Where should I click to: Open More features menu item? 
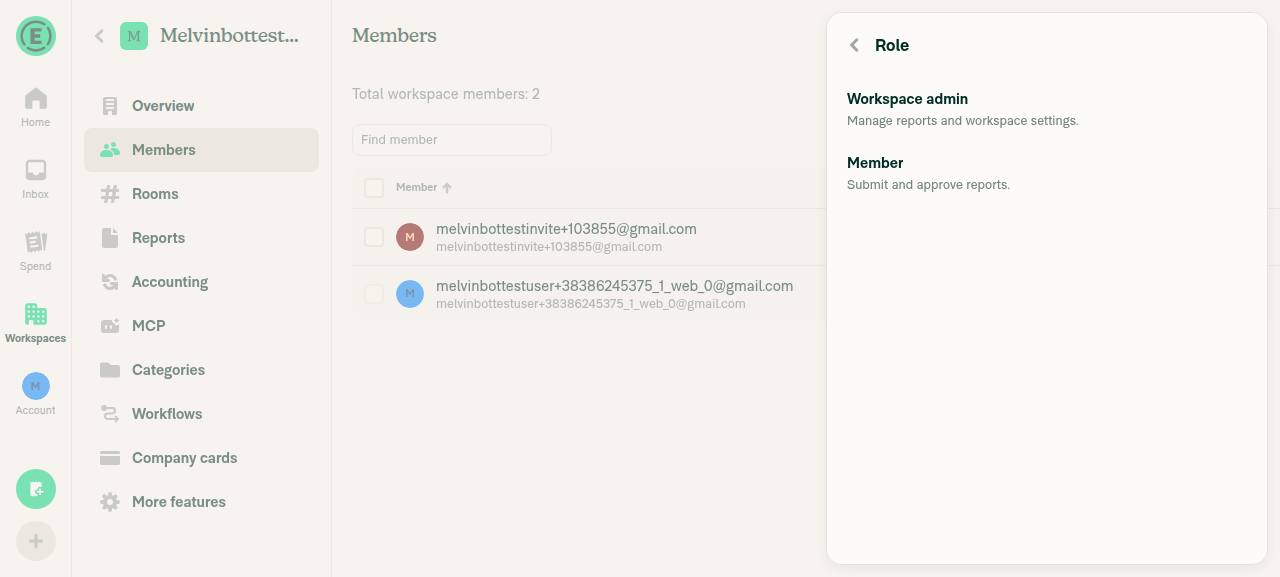pos(201,502)
